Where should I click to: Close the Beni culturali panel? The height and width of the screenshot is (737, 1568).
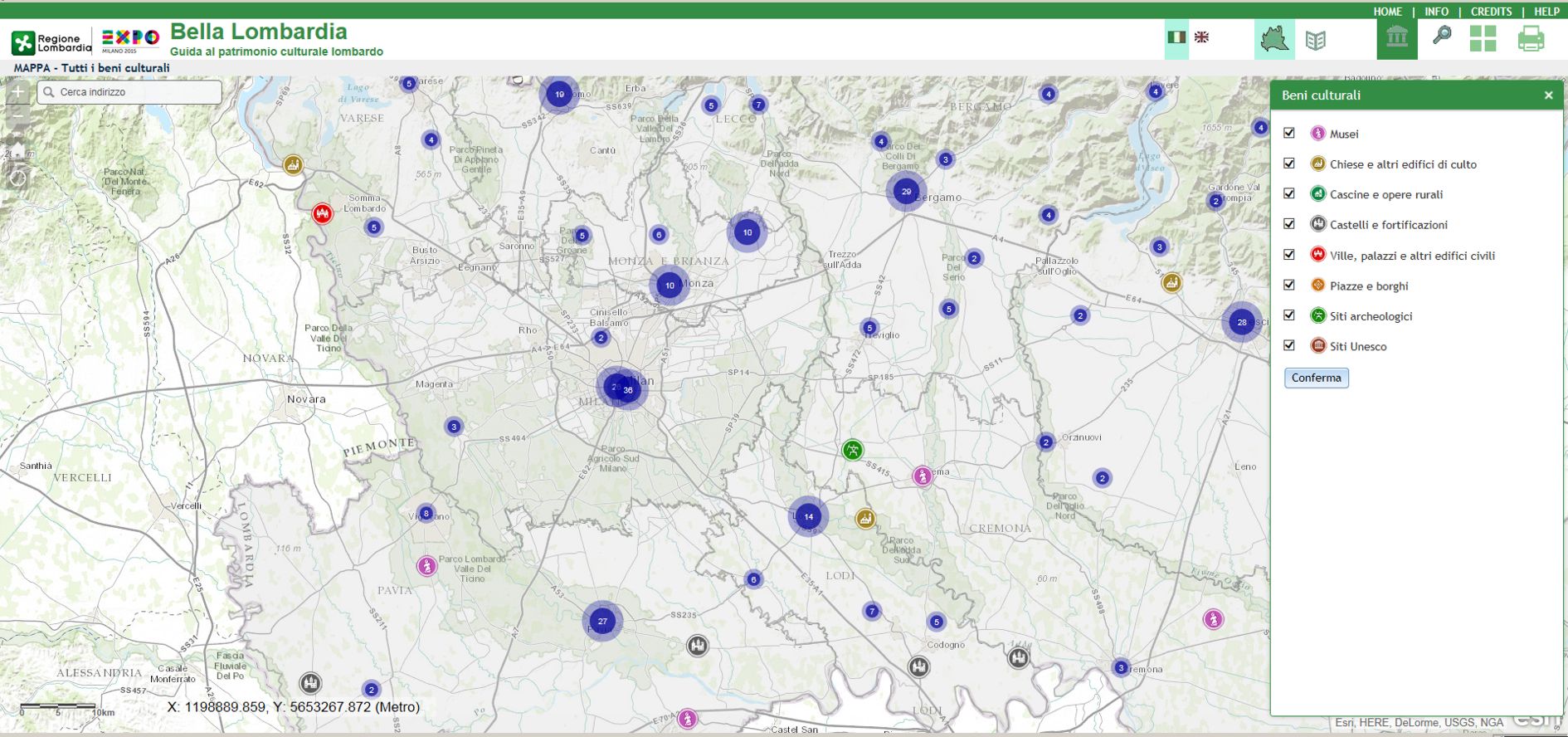[1548, 95]
